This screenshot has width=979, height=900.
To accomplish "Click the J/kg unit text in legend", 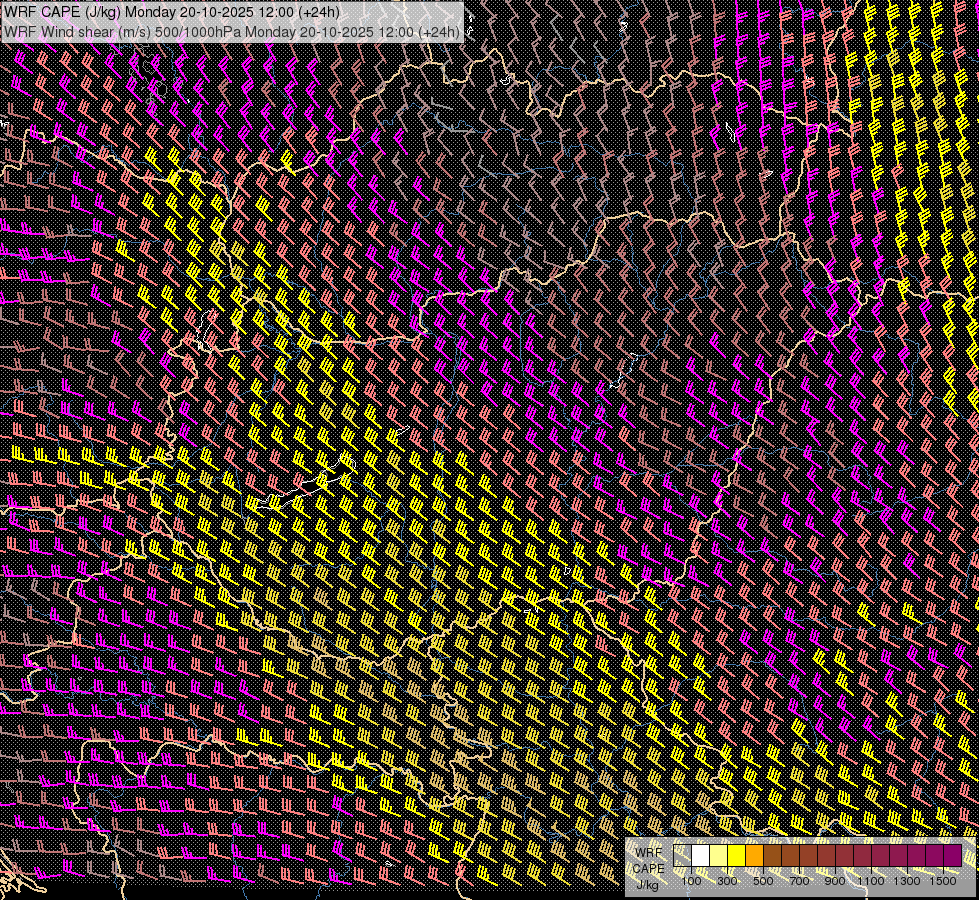I will (648, 884).
